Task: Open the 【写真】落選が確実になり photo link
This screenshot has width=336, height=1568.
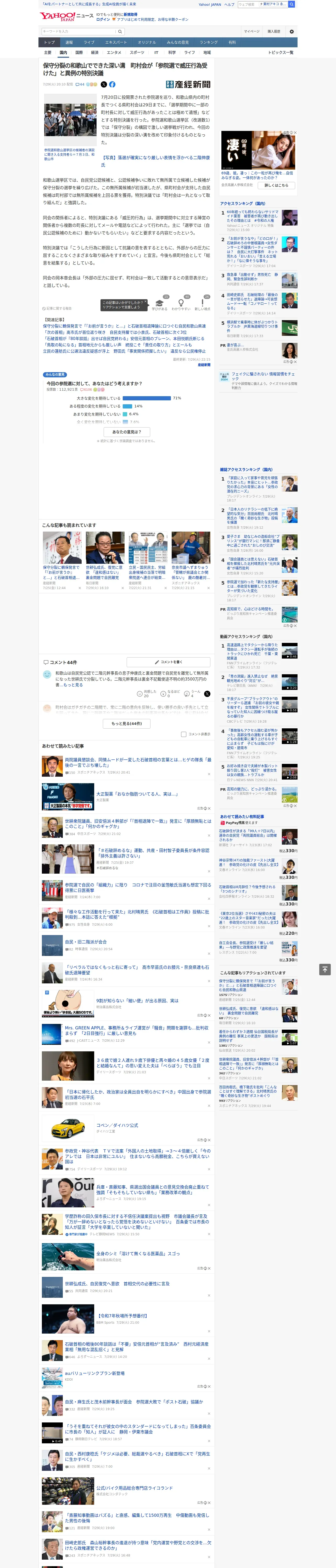Action: pos(155,161)
